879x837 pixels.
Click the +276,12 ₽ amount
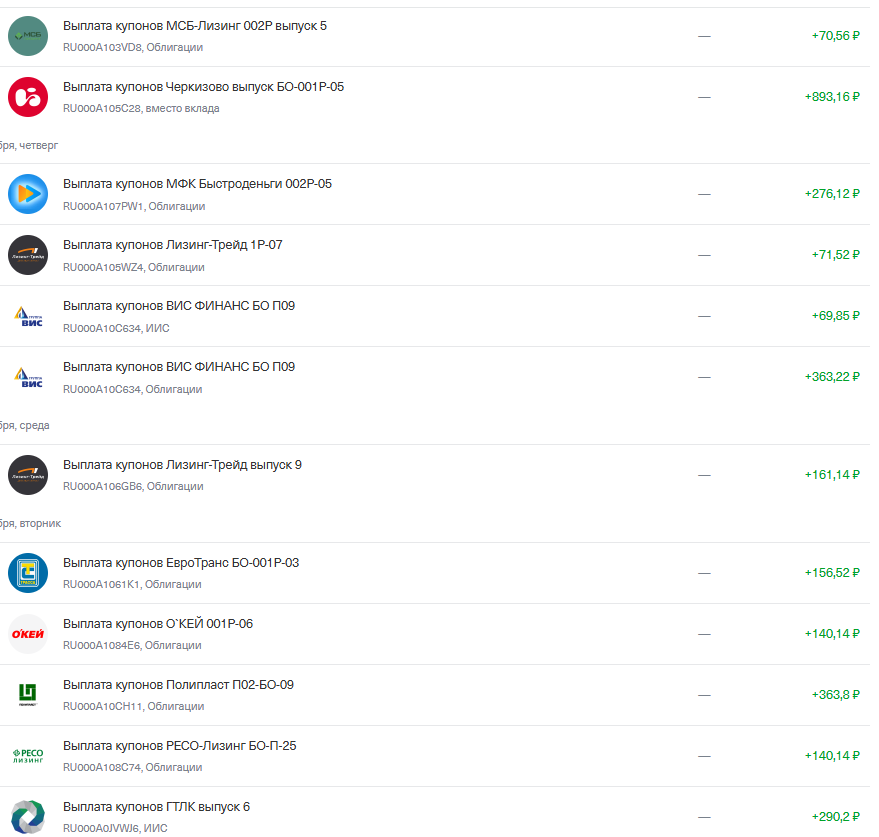832,194
